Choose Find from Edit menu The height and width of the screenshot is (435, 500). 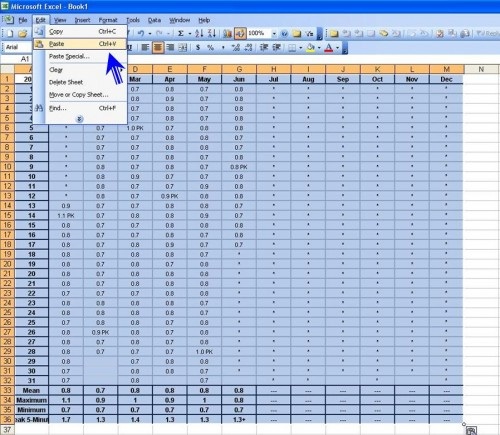80,108
